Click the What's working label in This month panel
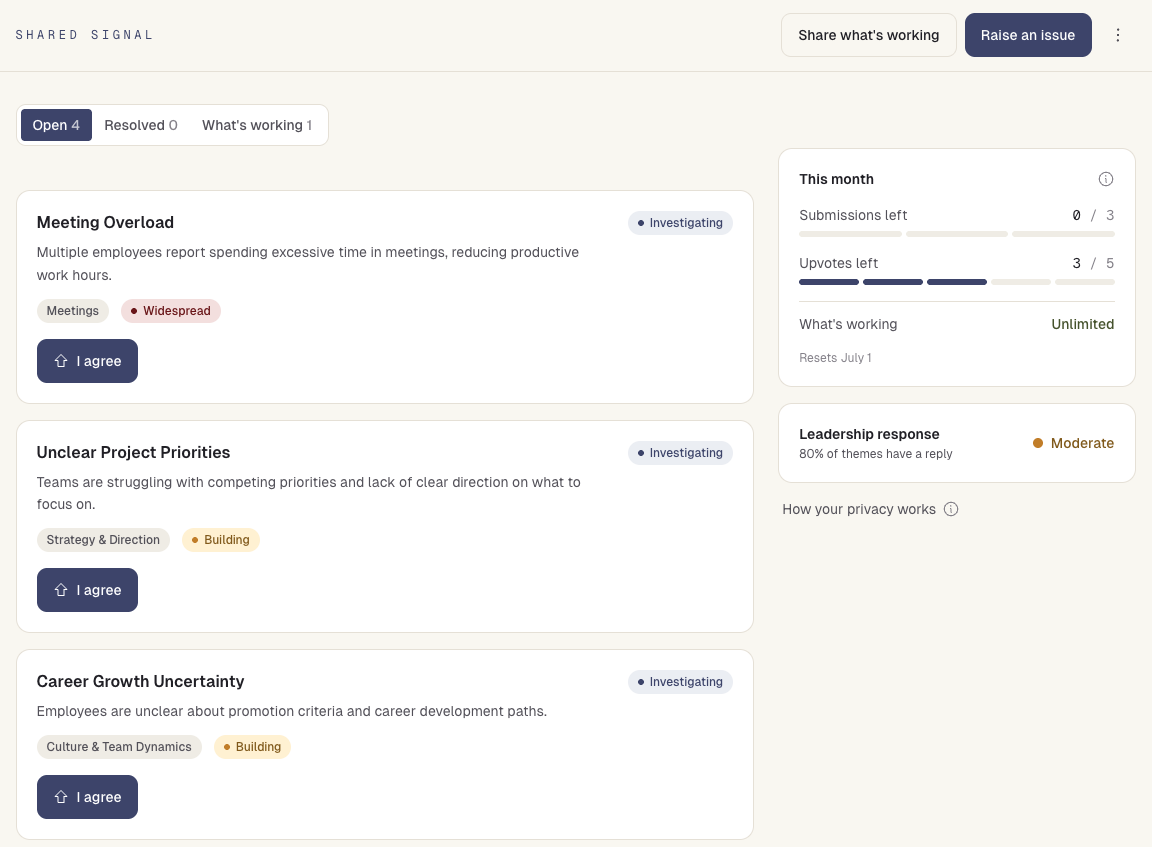 (848, 324)
